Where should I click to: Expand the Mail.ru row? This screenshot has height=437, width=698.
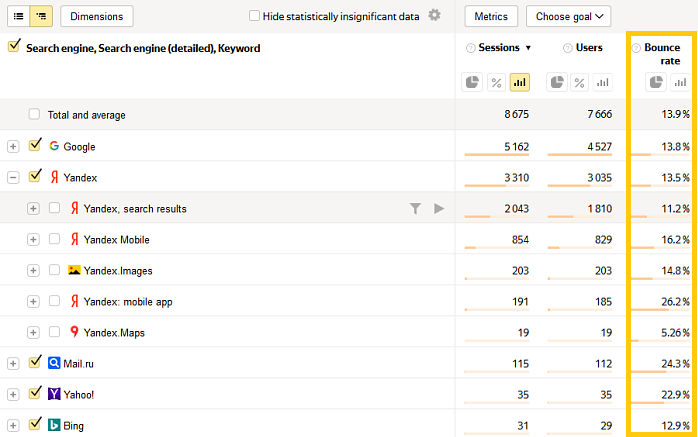[13, 363]
